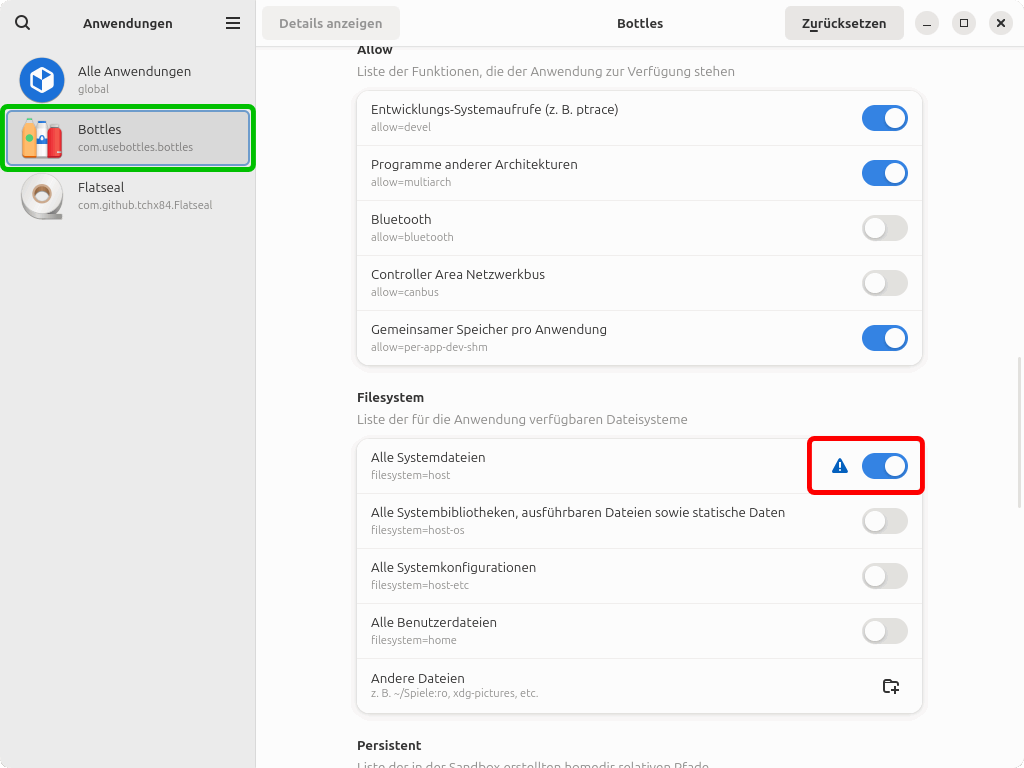This screenshot has width=1024, height=768.
Task: Enable the Bluetooth switch
Action: pyautogui.click(x=884, y=228)
